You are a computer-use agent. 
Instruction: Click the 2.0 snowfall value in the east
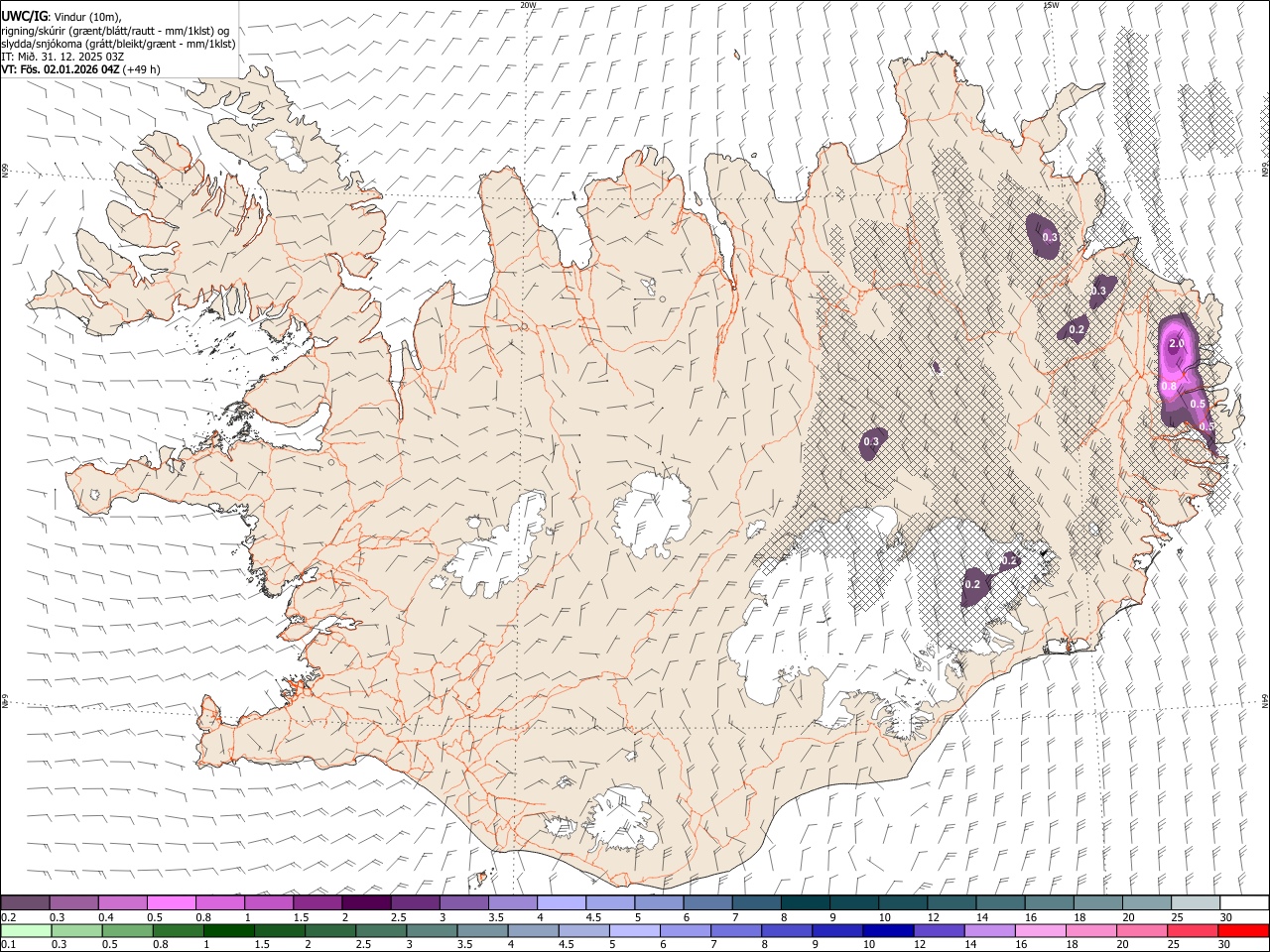(x=1177, y=344)
